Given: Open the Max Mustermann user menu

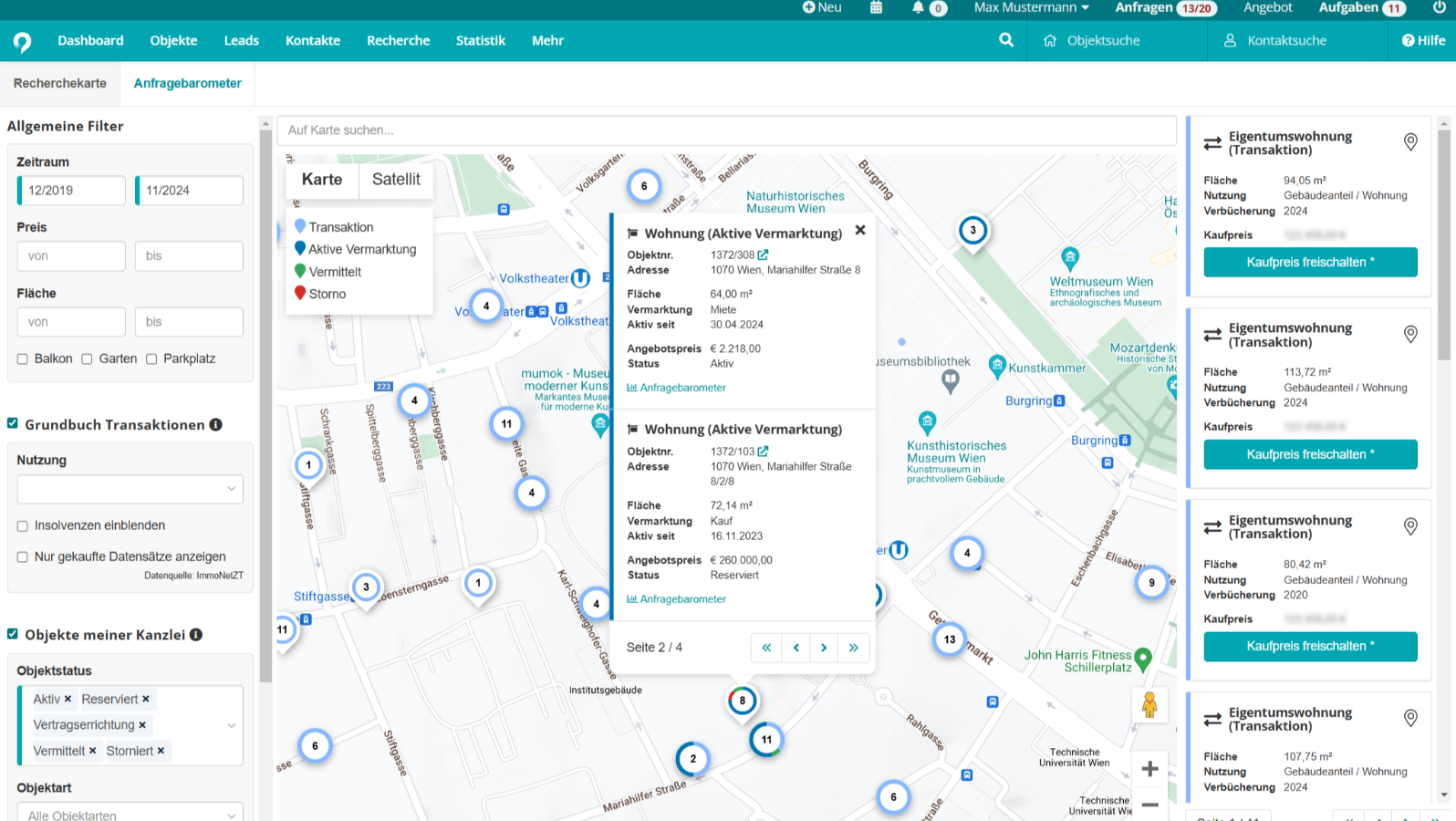Looking at the screenshot, I should pyautogui.click(x=1031, y=8).
